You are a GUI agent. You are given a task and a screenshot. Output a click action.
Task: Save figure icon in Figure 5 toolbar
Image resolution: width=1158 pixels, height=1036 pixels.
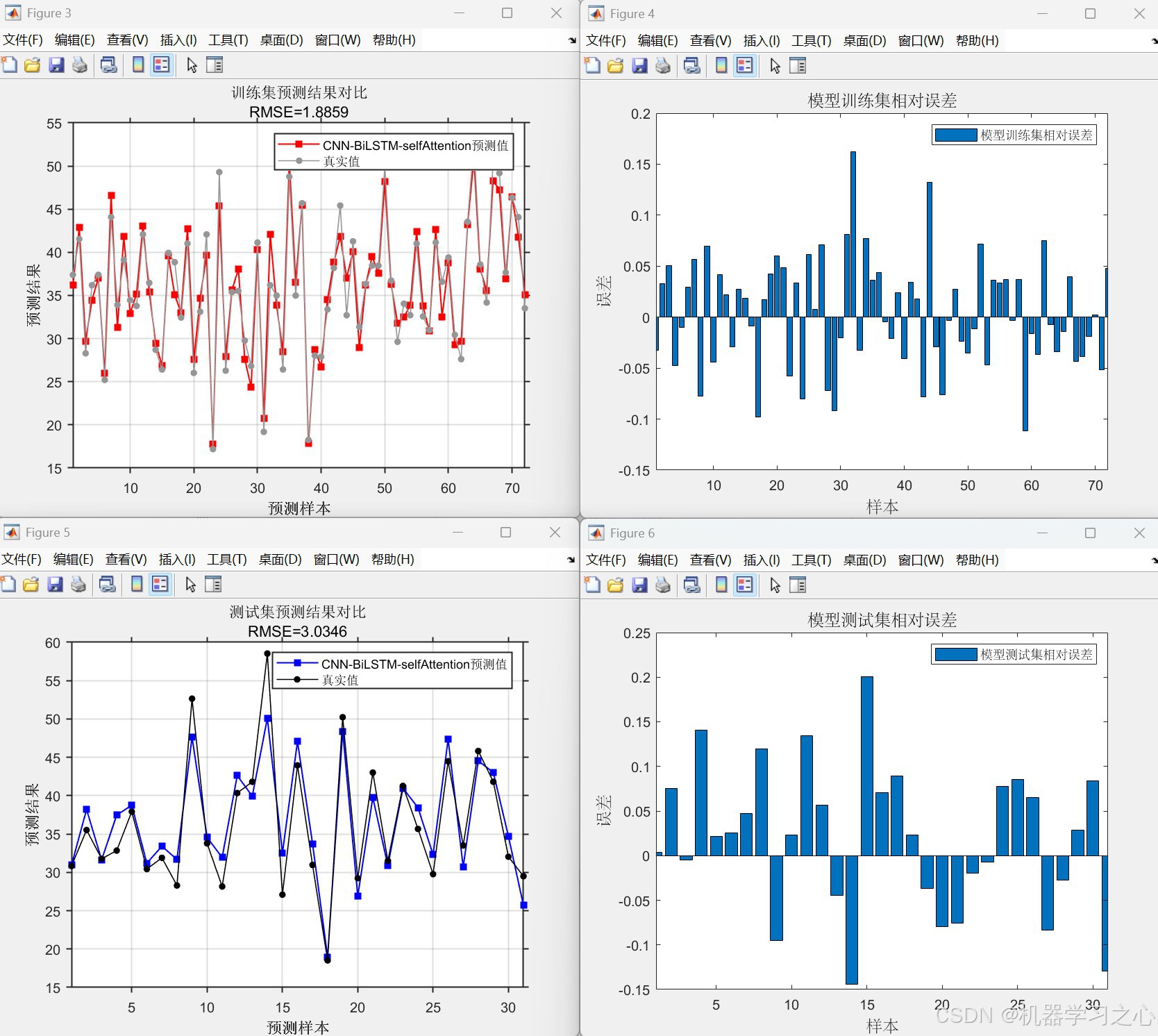(x=55, y=585)
